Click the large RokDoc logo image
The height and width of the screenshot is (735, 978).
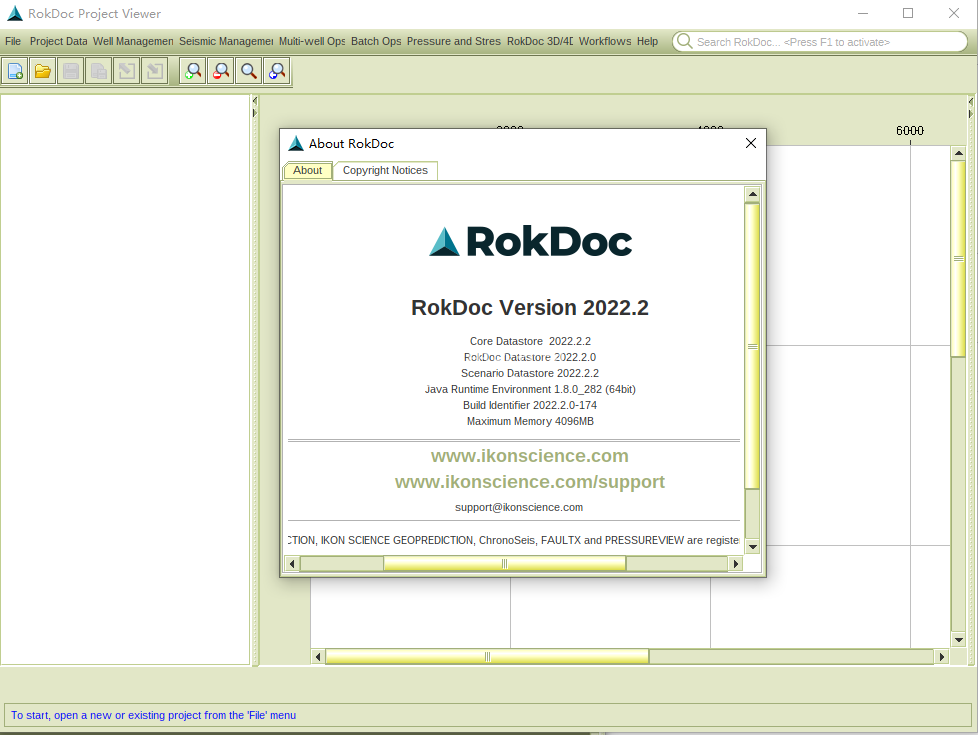pyautogui.click(x=530, y=241)
